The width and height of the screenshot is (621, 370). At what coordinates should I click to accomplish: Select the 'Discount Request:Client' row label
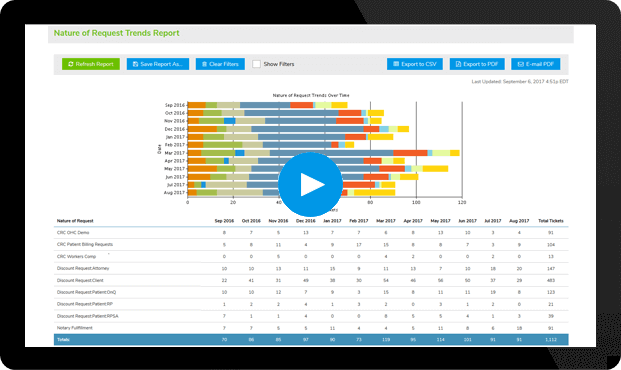coord(80,280)
